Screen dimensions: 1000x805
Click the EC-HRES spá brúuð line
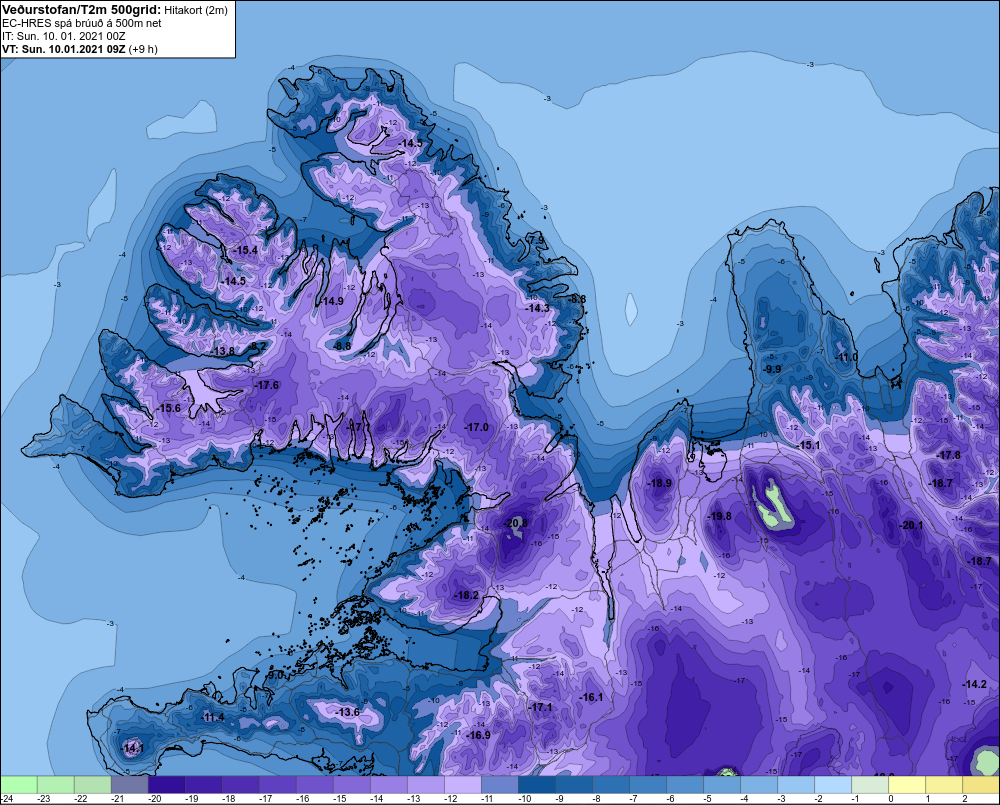pyautogui.click(x=82, y=23)
